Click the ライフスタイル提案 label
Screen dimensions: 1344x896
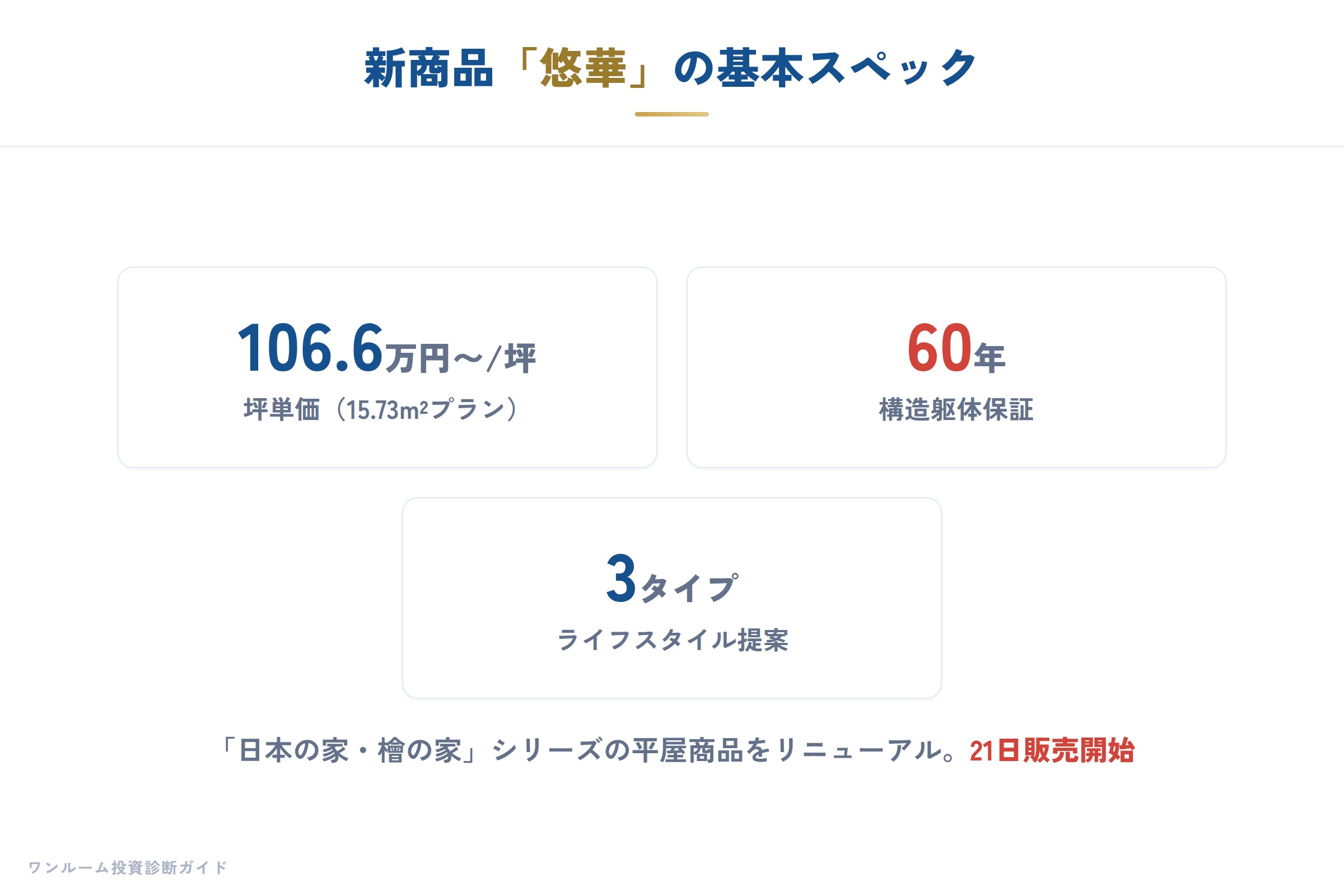pos(673,640)
